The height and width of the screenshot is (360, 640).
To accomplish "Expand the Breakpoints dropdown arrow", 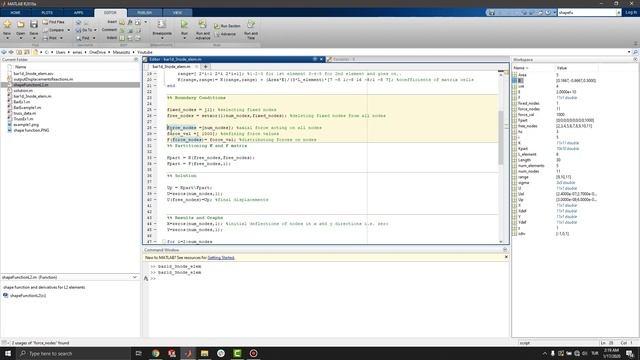I will coord(162,38).
